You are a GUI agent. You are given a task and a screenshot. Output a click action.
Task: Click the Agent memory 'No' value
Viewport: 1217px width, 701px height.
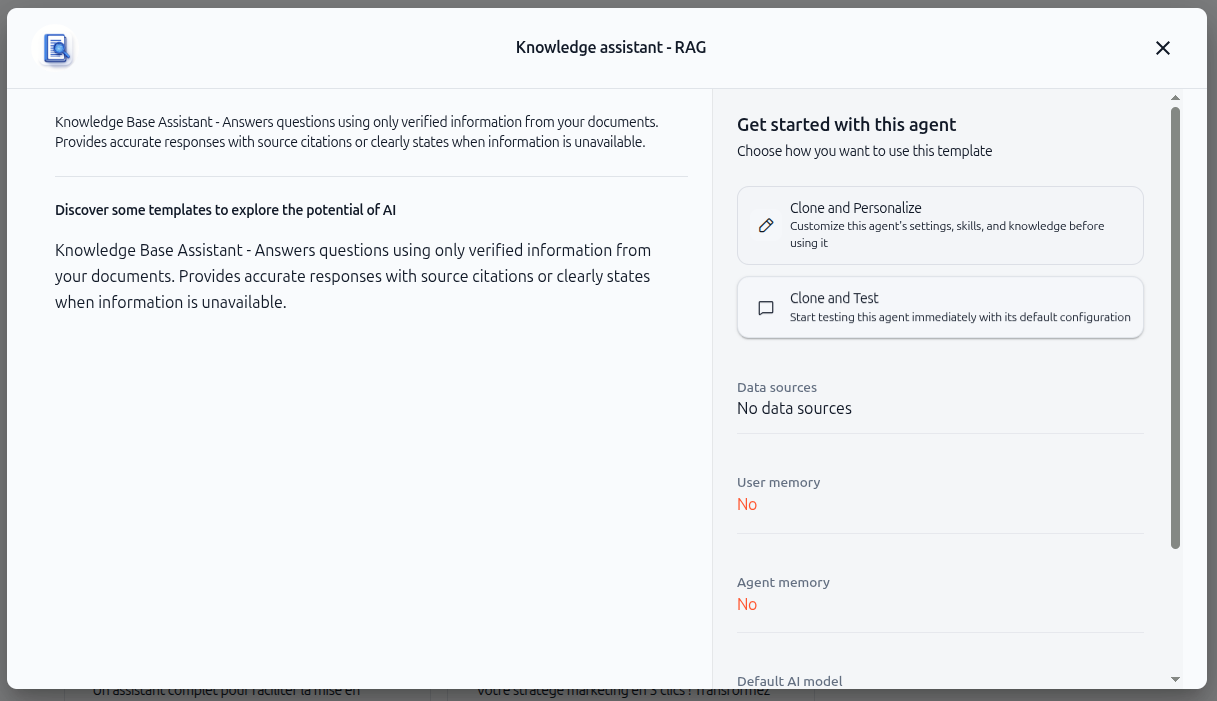pyautogui.click(x=747, y=604)
